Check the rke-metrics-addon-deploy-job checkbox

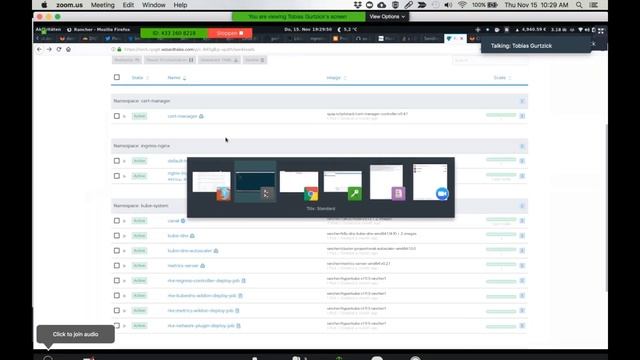117,311
